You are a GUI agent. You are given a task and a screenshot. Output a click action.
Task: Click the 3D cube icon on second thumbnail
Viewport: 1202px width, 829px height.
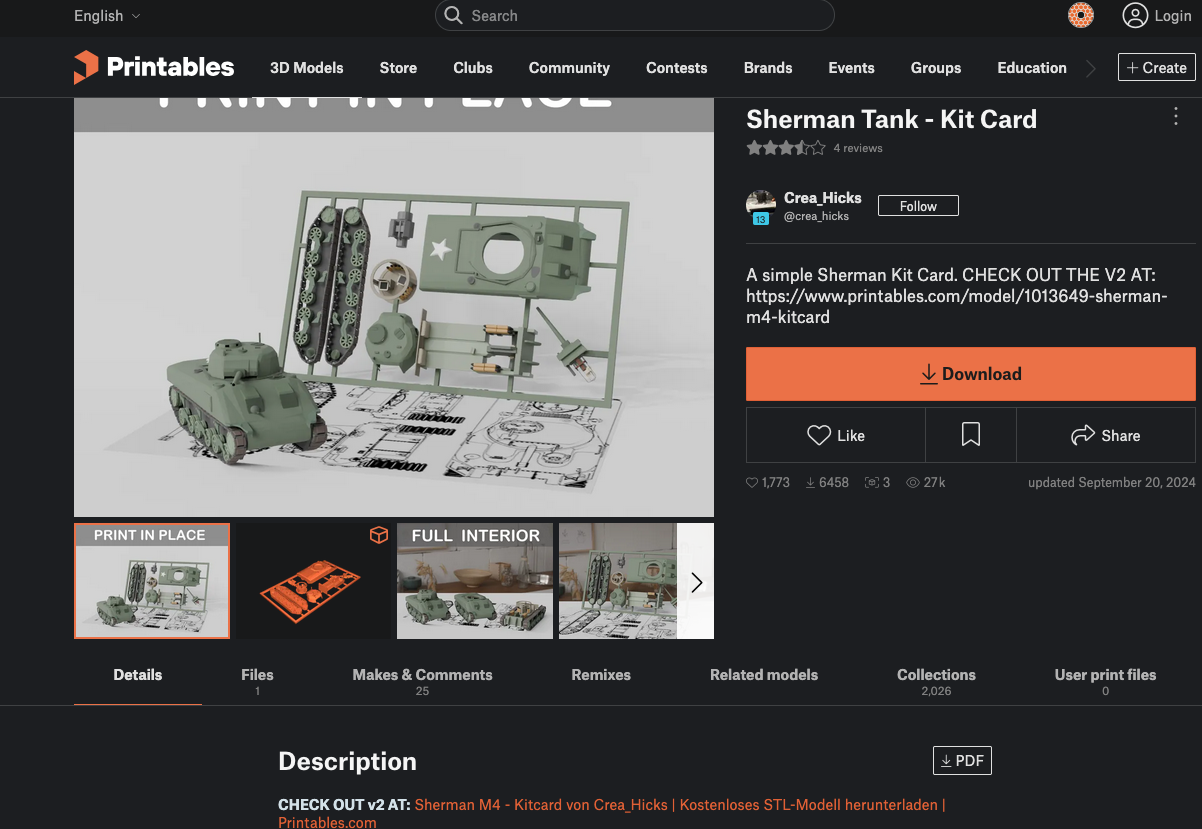pyautogui.click(x=378, y=536)
